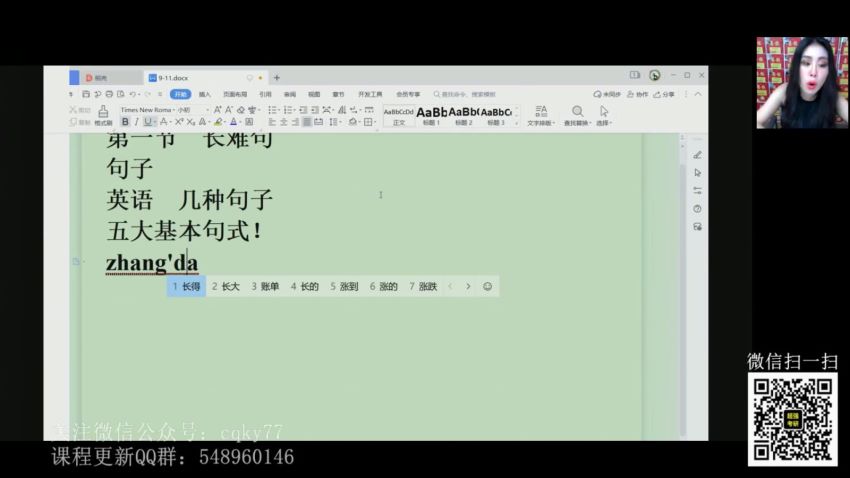Open print preview from quick toolbar
Image resolution: width=850 pixels, height=478 pixels.
pos(120,94)
